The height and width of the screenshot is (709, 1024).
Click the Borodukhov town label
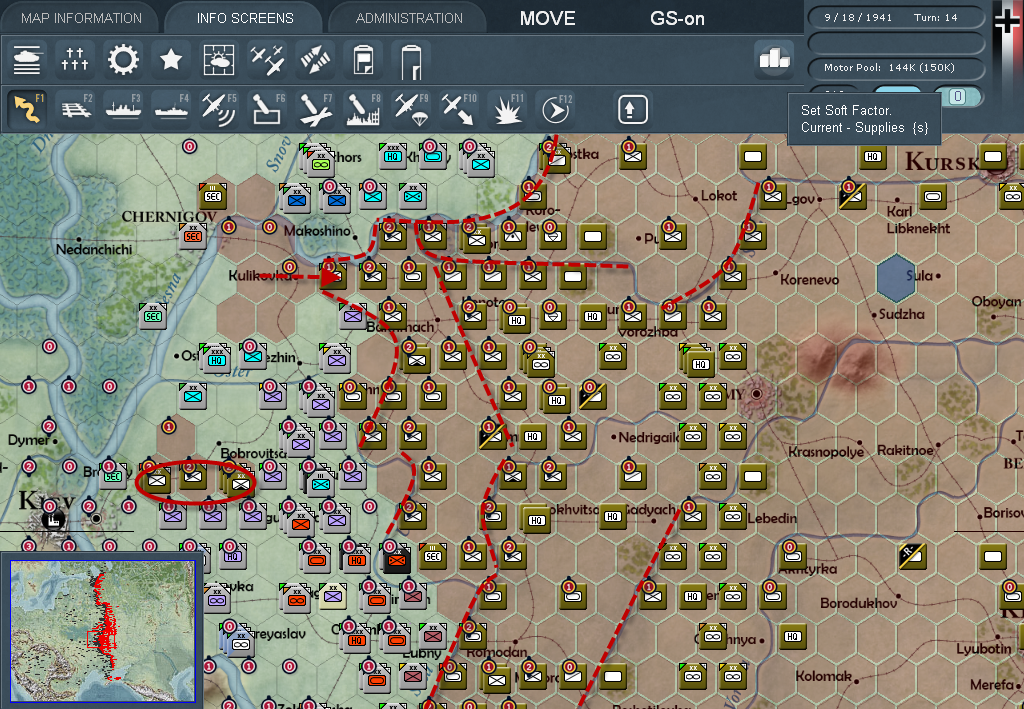pyautogui.click(x=859, y=603)
